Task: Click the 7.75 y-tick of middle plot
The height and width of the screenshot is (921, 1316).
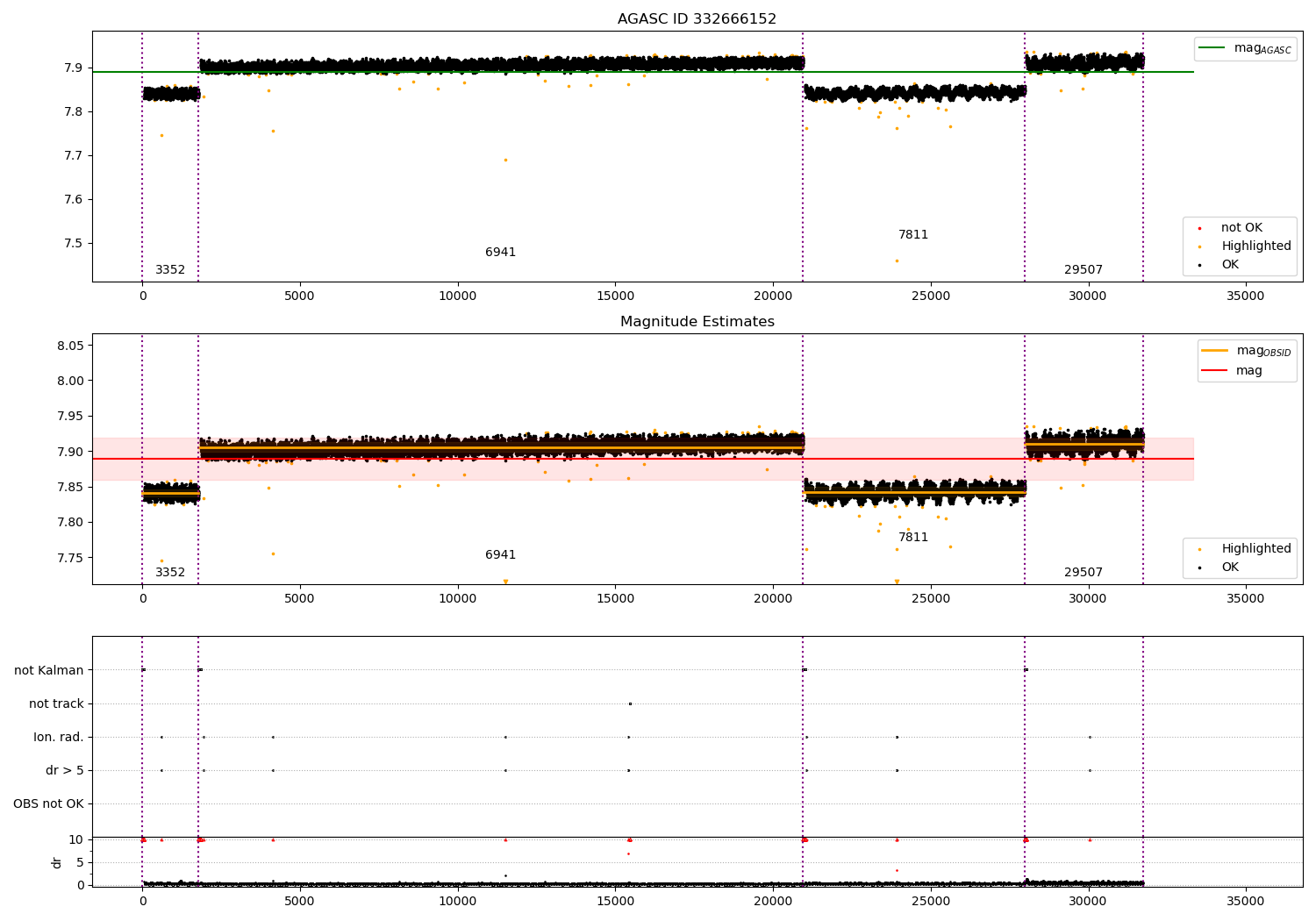Action: click(70, 558)
